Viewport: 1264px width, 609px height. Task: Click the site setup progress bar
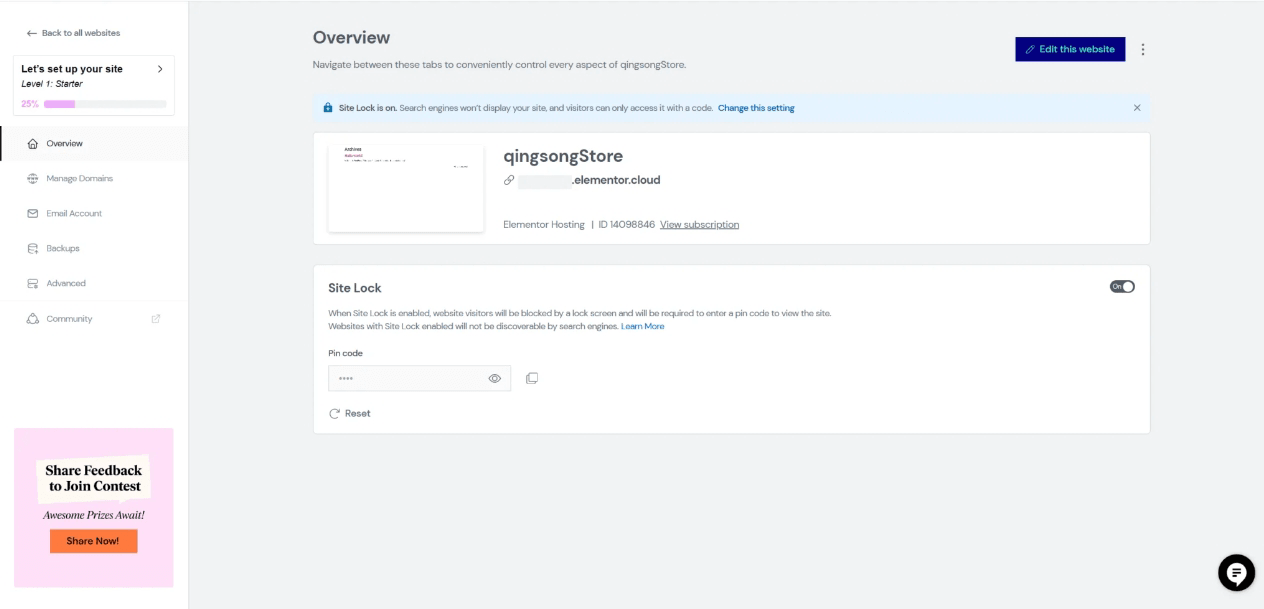[105, 104]
